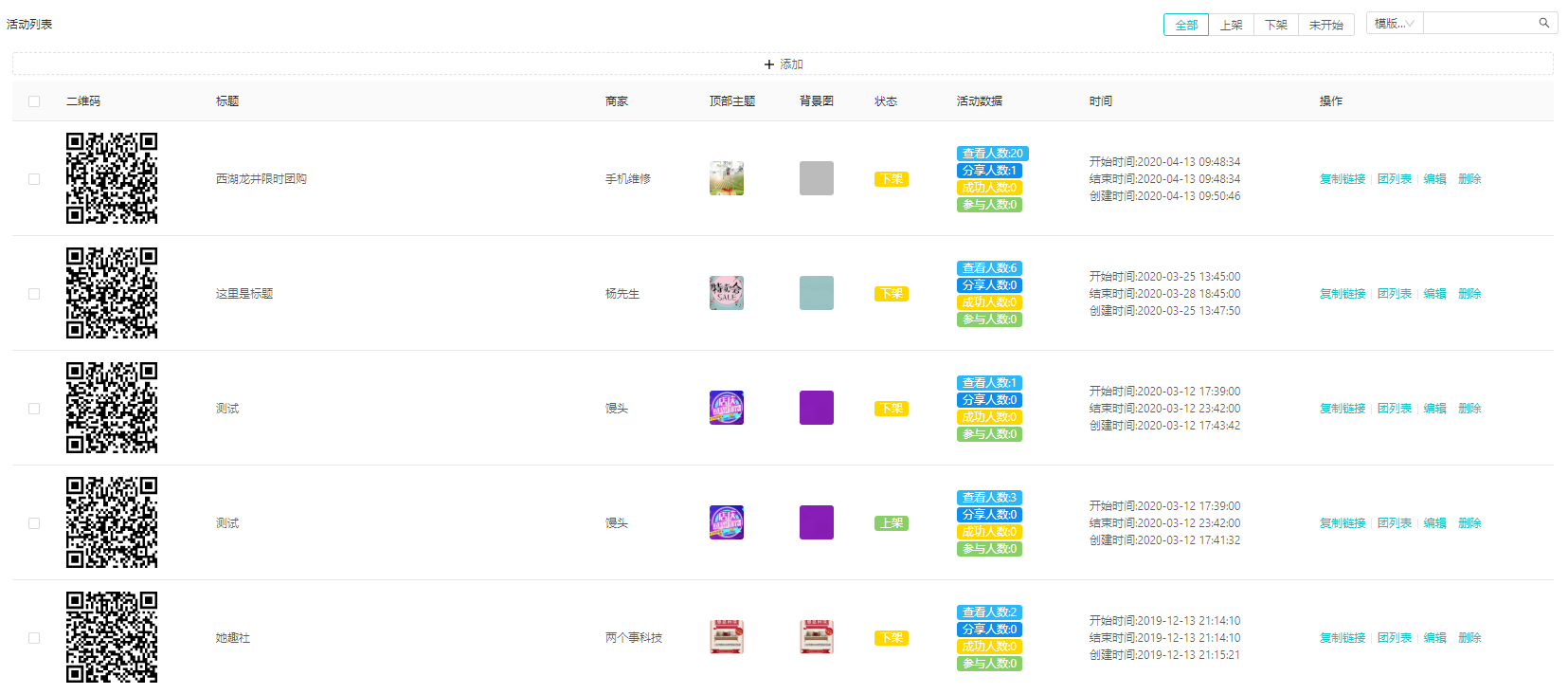Click the green 上架 status tag
The width and height of the screenshot is (1568, 694).
point(892,523)
